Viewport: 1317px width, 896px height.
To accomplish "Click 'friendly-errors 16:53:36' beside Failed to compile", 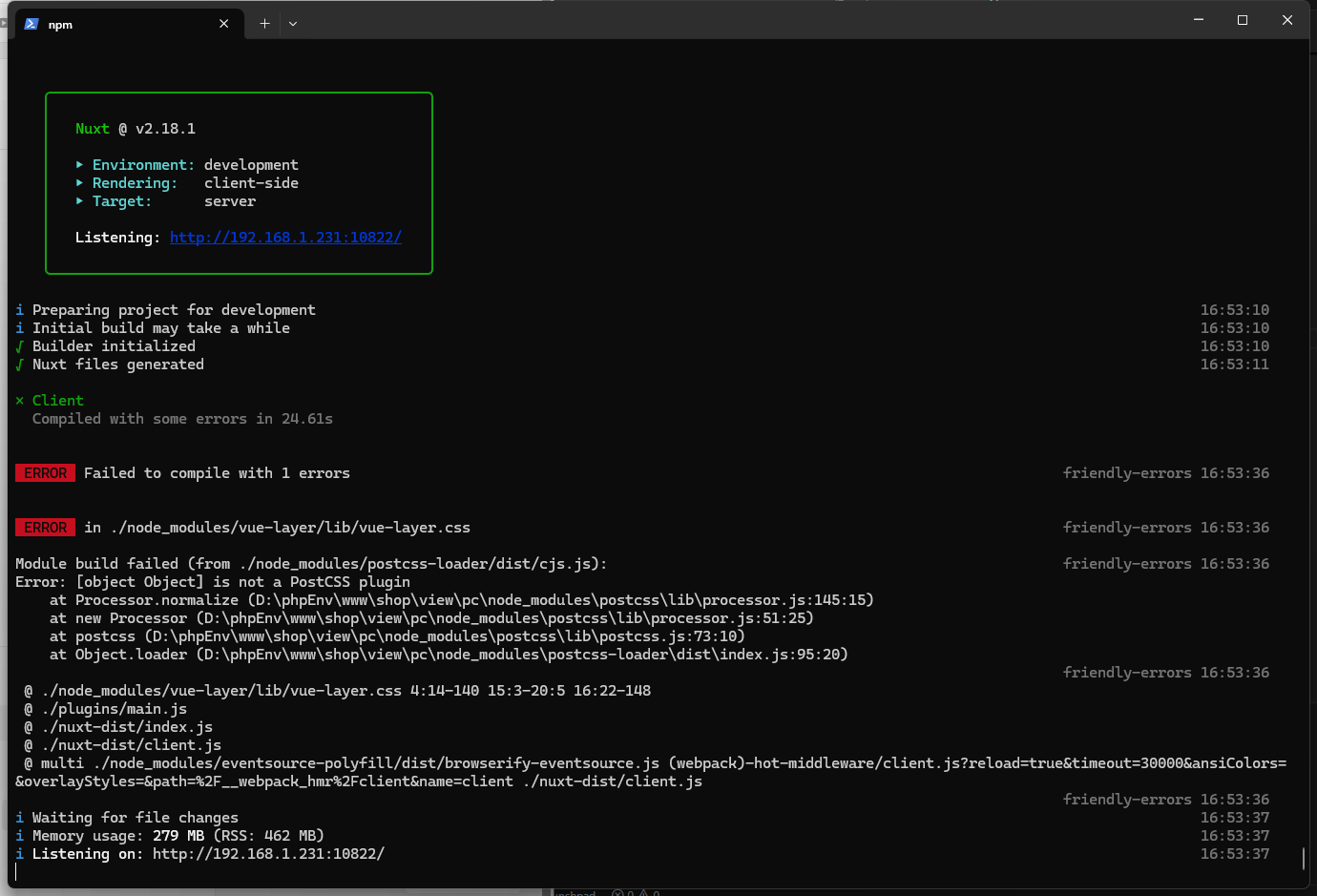I will (x=1166, y=473).
